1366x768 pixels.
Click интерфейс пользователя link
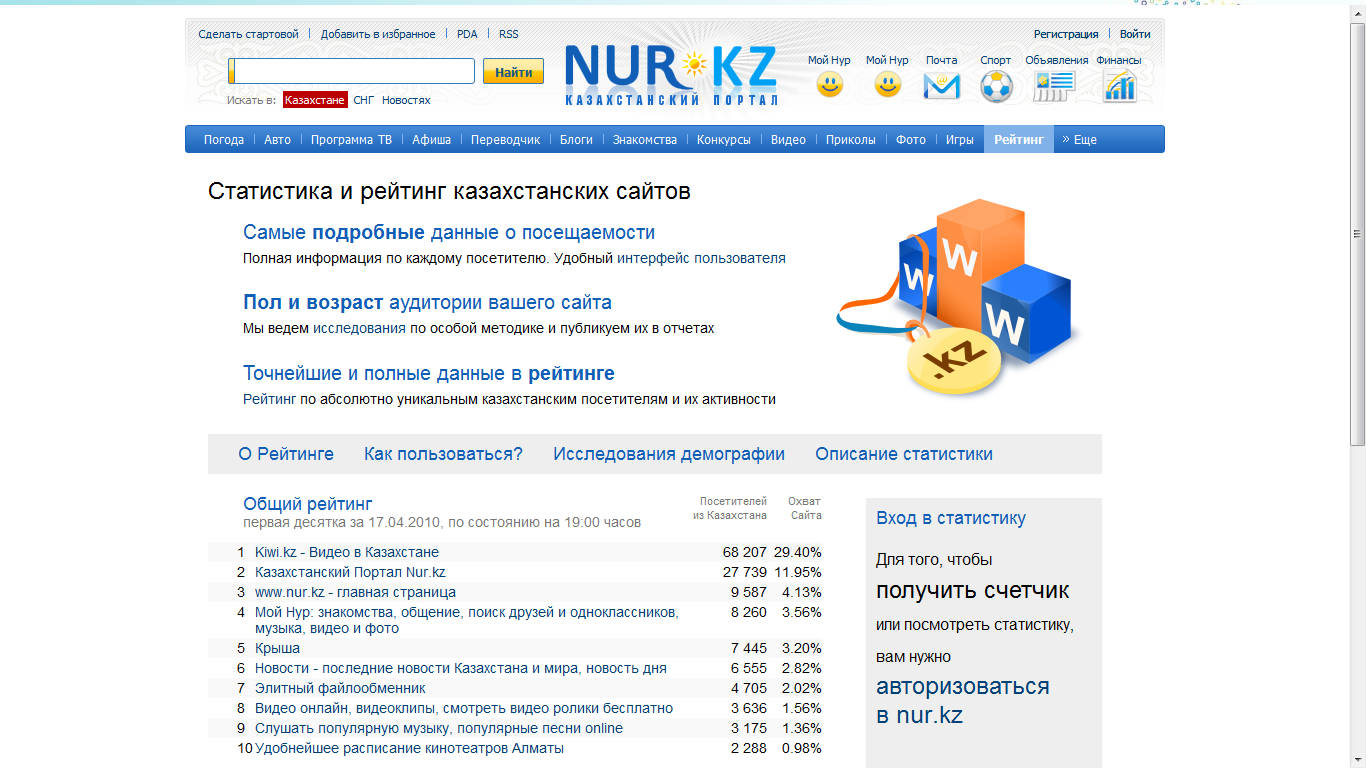701,258
